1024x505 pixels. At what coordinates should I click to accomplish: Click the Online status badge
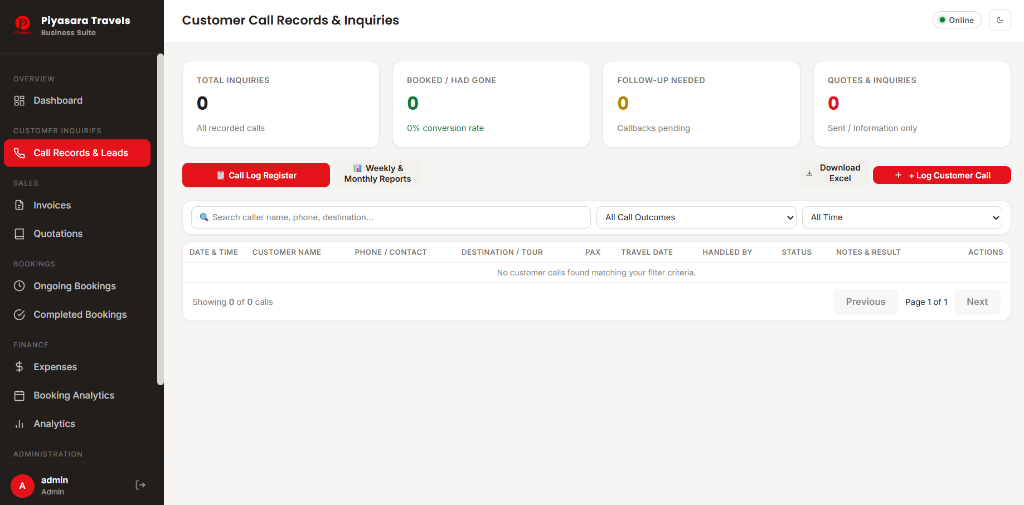tap(957, 20)
